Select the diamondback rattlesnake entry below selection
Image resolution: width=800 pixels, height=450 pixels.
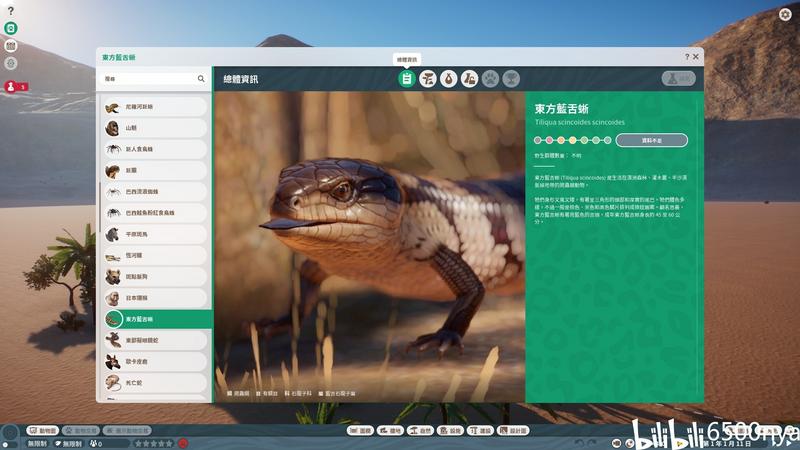[155, 340]
